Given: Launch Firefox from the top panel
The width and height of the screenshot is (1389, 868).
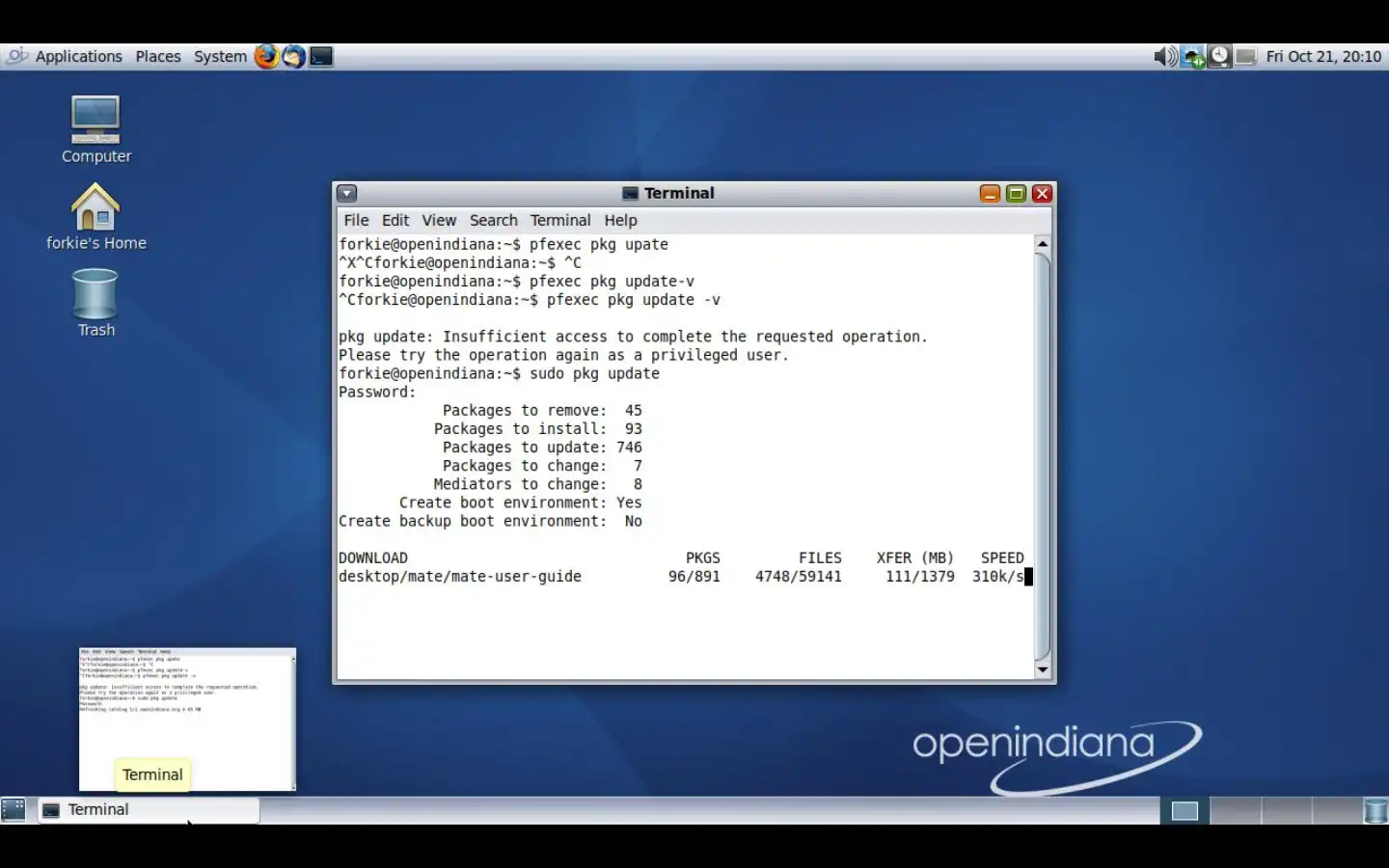Looking at the screenshot, I should coord(266,56).
